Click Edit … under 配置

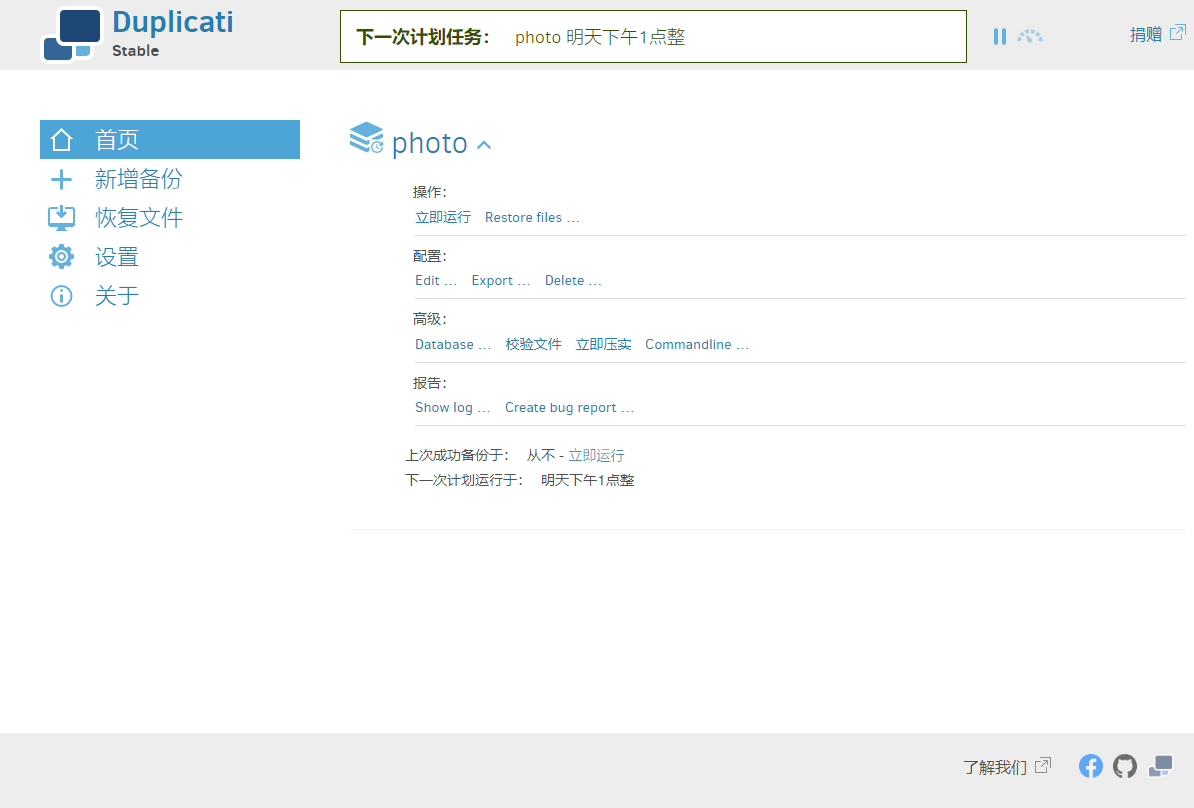click(x=436, y=280)
